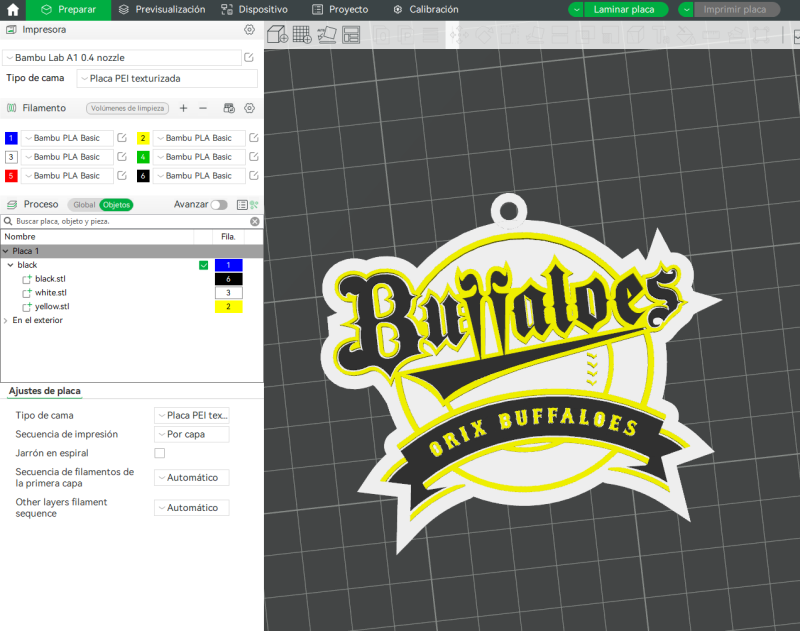Collapse the black object tree node
This screenshot has height=631, width=800.
pos(10,265)
